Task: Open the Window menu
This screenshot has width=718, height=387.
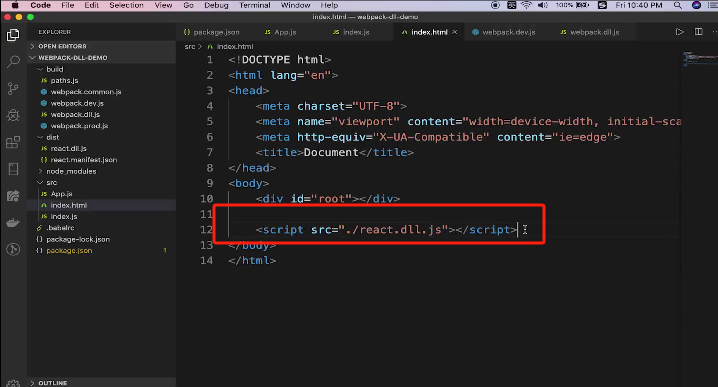Action: click(295, 5)
